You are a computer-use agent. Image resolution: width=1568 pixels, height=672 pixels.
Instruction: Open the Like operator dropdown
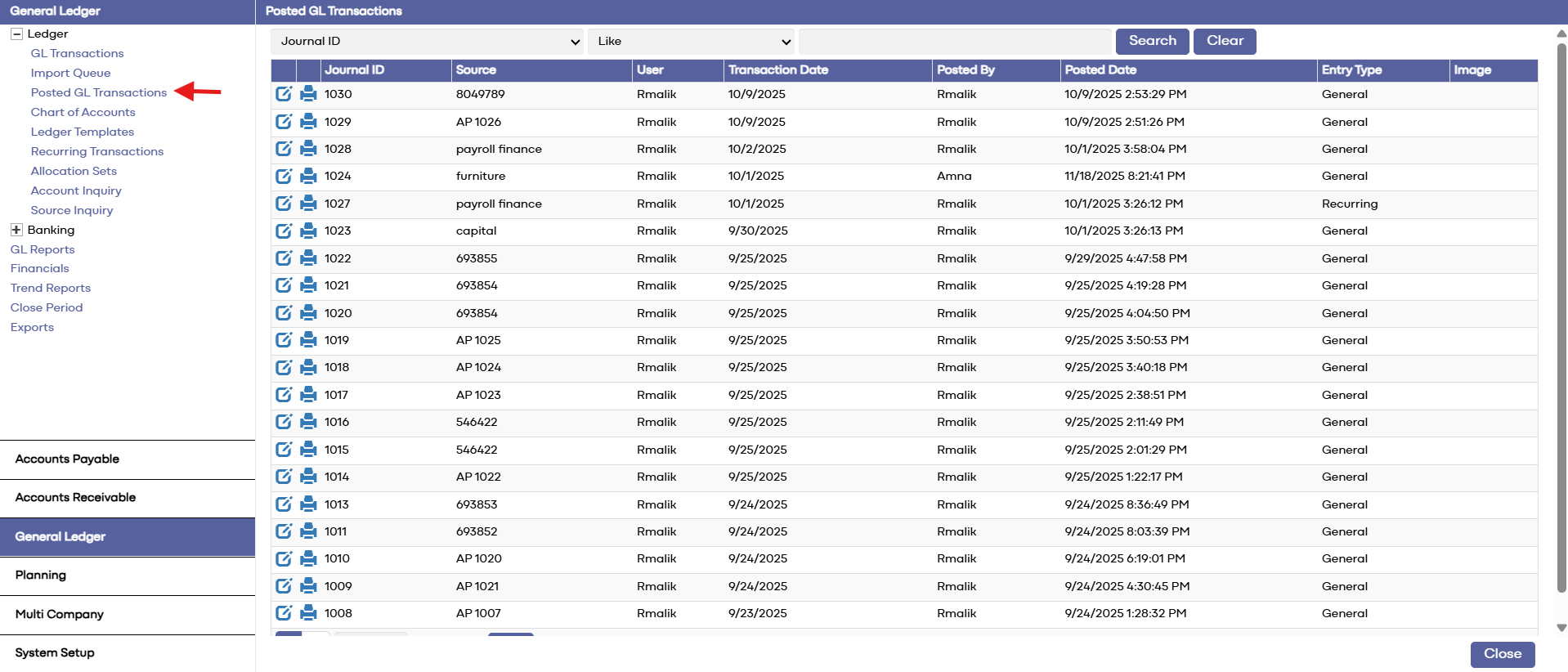(x=691, y=42)
